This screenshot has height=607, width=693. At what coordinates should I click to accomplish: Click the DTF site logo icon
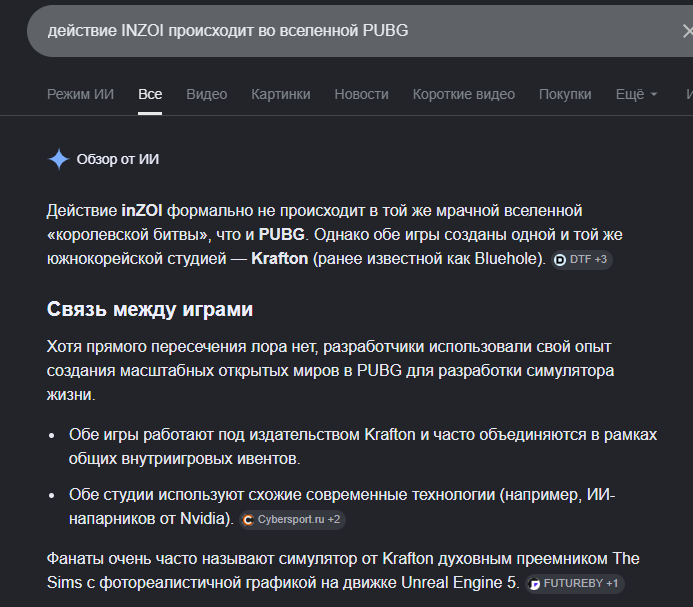[560, 260]
